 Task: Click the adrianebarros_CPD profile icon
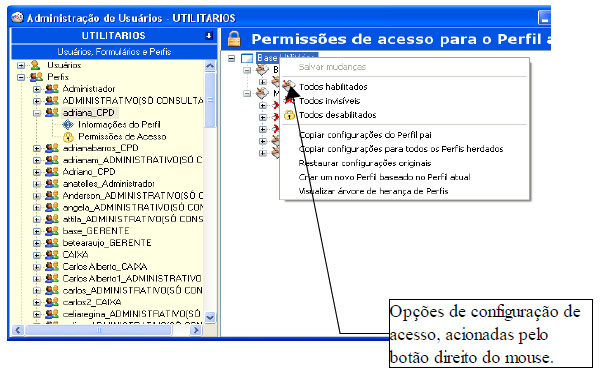[x=52, y=148]
